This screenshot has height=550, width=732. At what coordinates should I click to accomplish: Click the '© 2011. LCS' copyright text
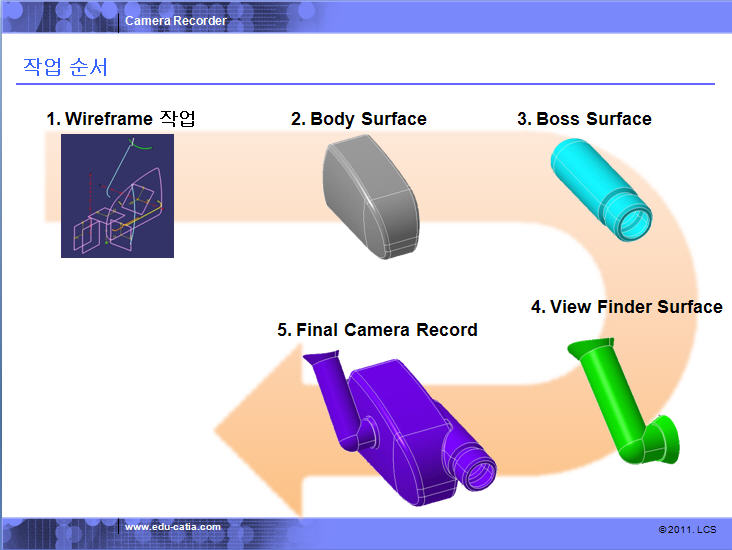pos(687,528)
